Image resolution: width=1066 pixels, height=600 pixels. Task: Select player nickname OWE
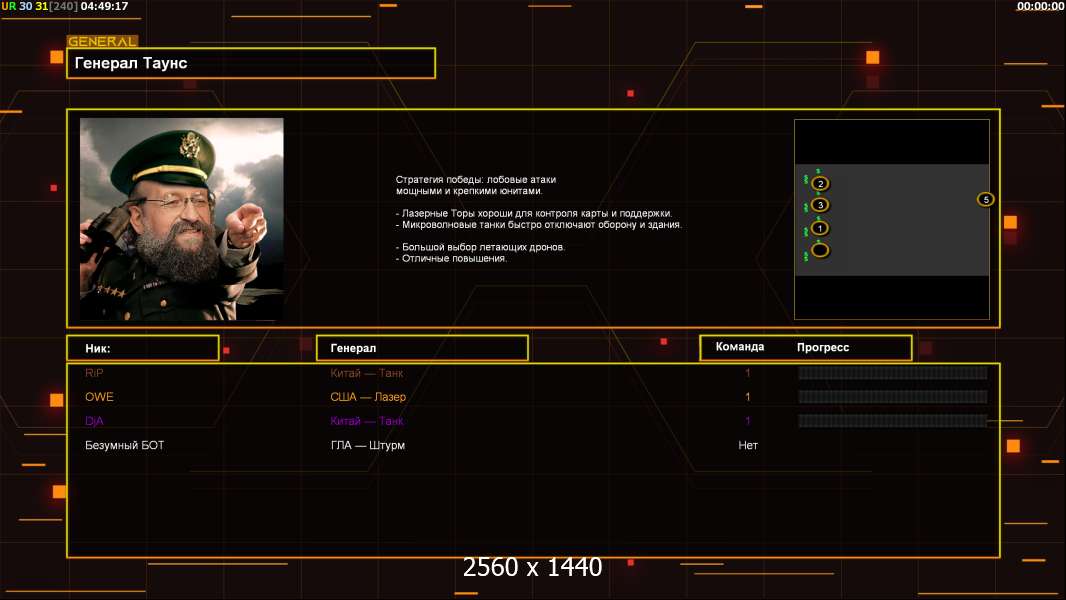(x=99, y=397)
